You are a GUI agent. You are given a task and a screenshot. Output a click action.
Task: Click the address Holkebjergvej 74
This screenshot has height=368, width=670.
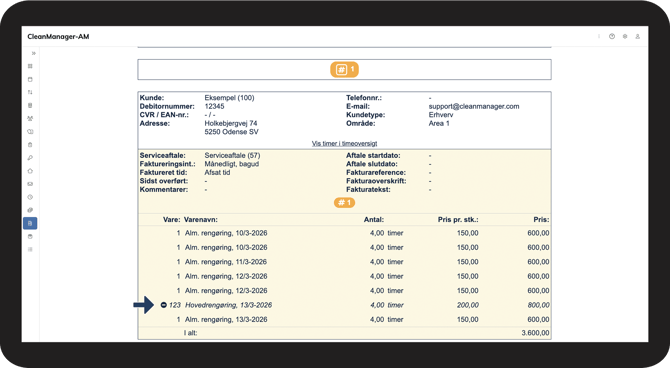[x=231, y=124]
